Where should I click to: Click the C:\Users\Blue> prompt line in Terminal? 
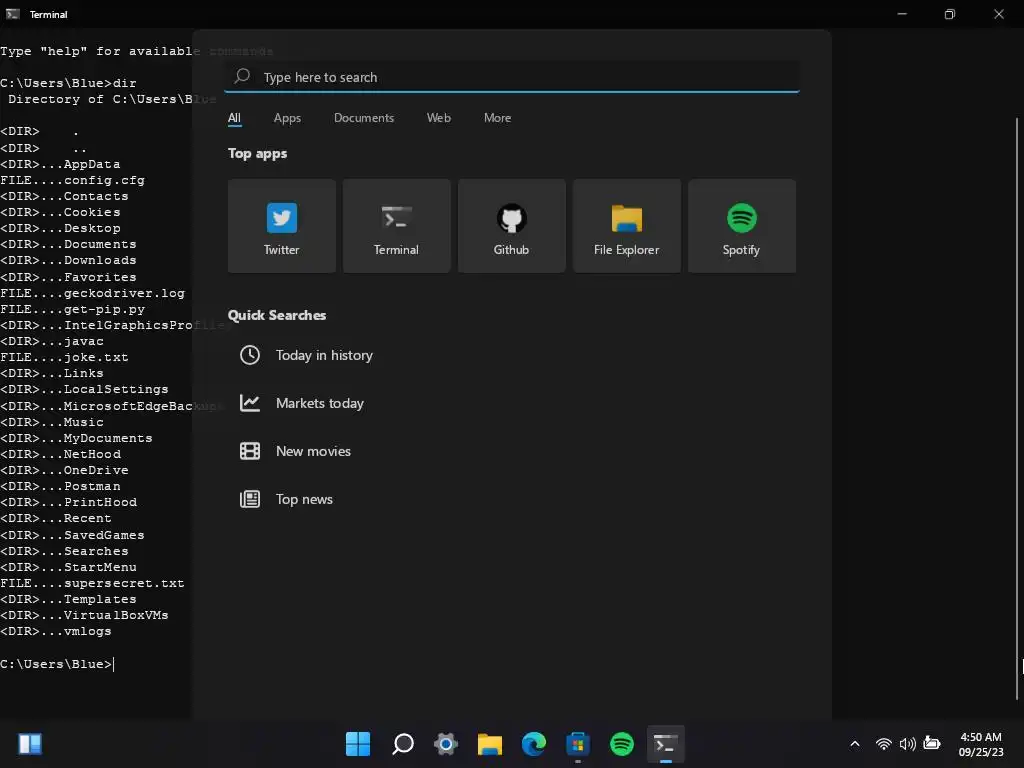click(56, 664)
